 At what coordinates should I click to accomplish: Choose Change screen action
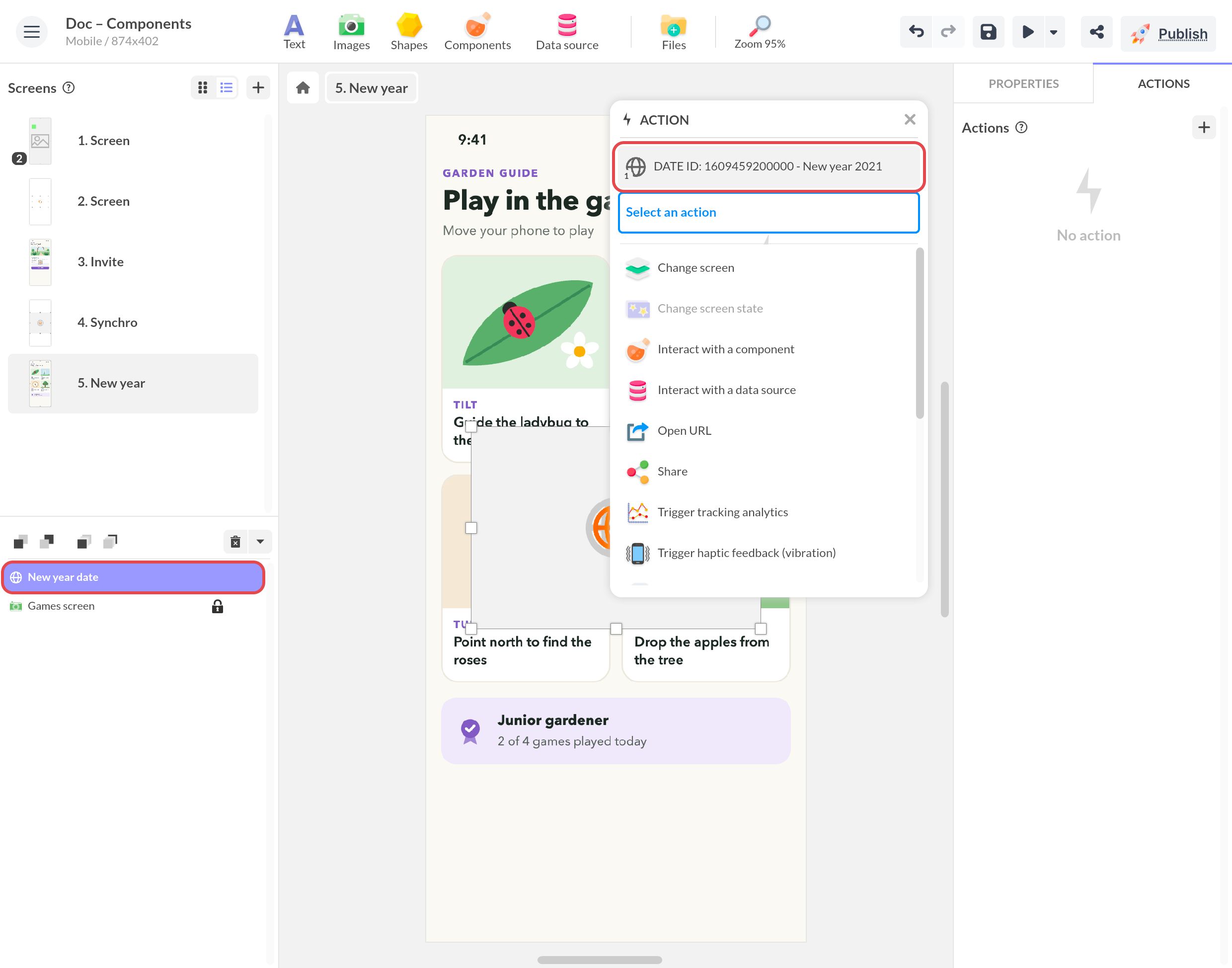click(768, 267)
